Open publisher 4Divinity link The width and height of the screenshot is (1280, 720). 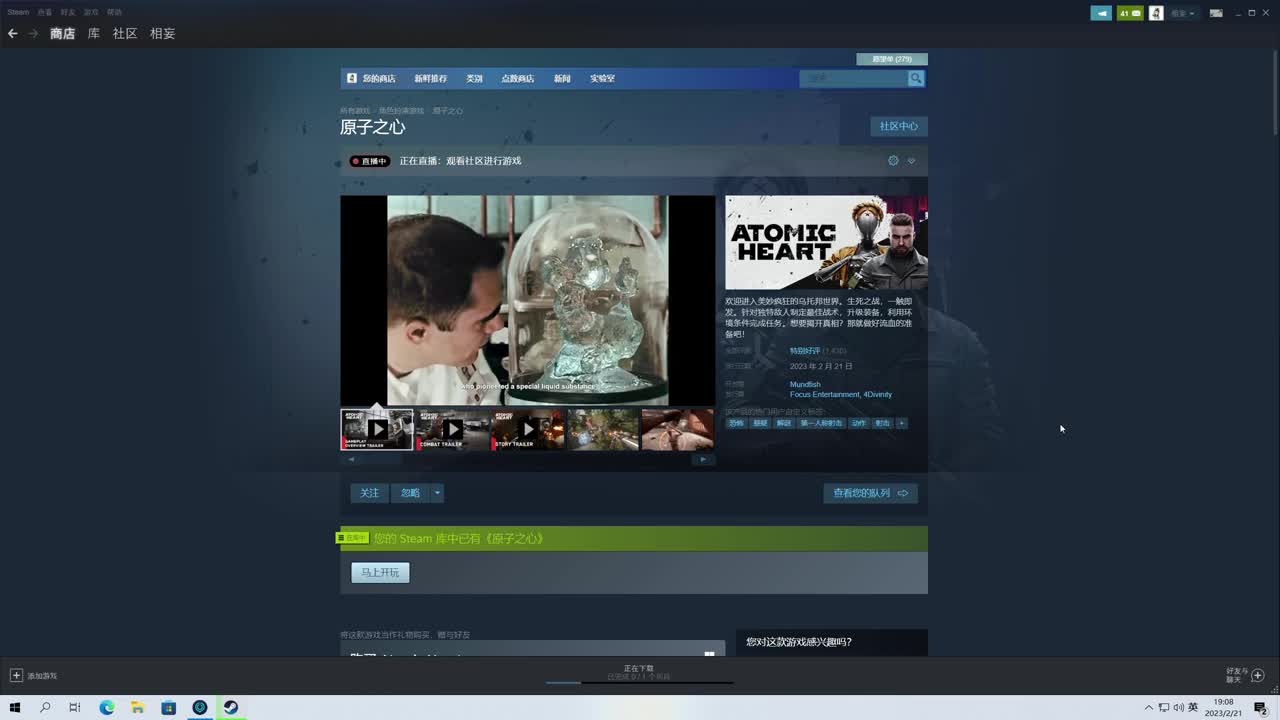click(x=878, y=394)
